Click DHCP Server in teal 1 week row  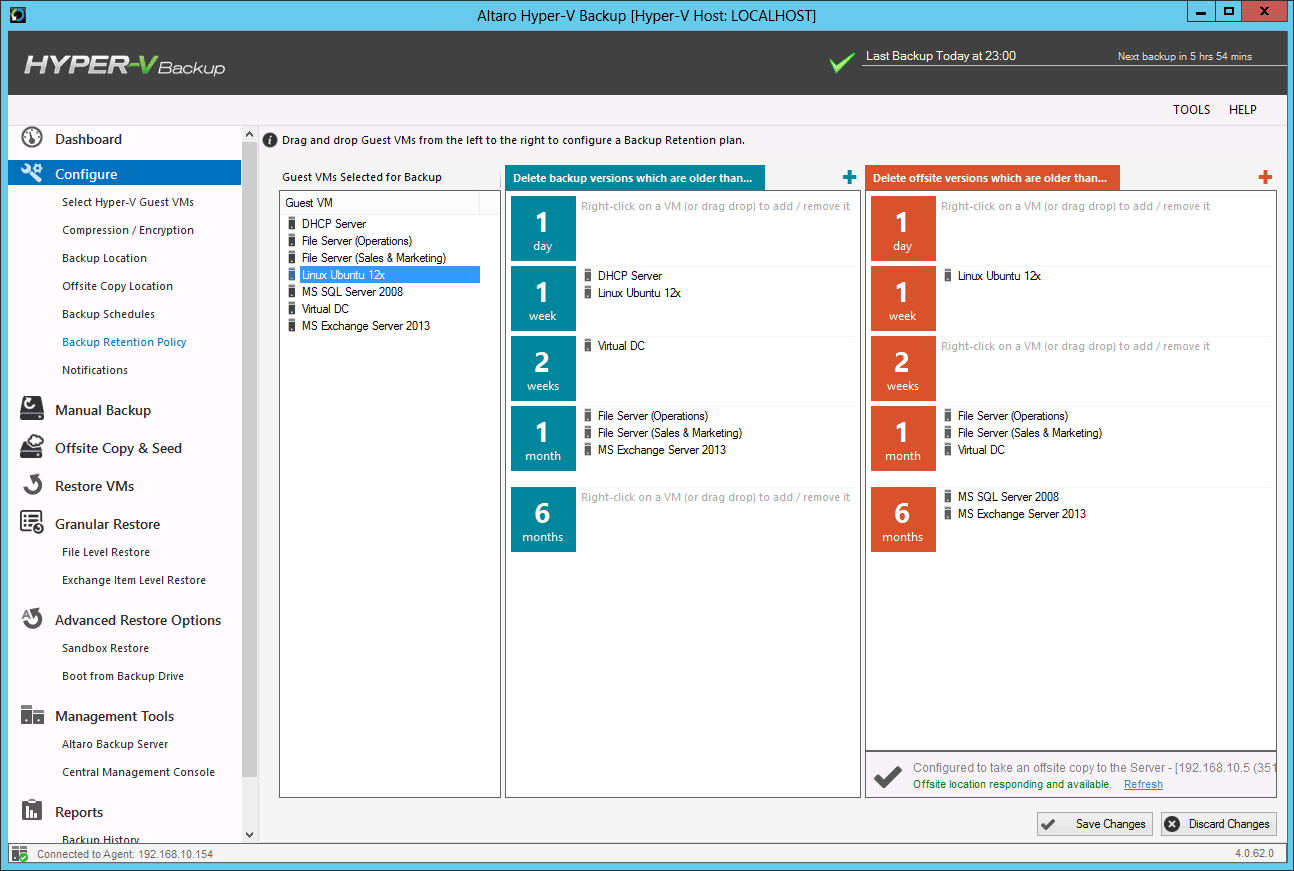point(630,276)
